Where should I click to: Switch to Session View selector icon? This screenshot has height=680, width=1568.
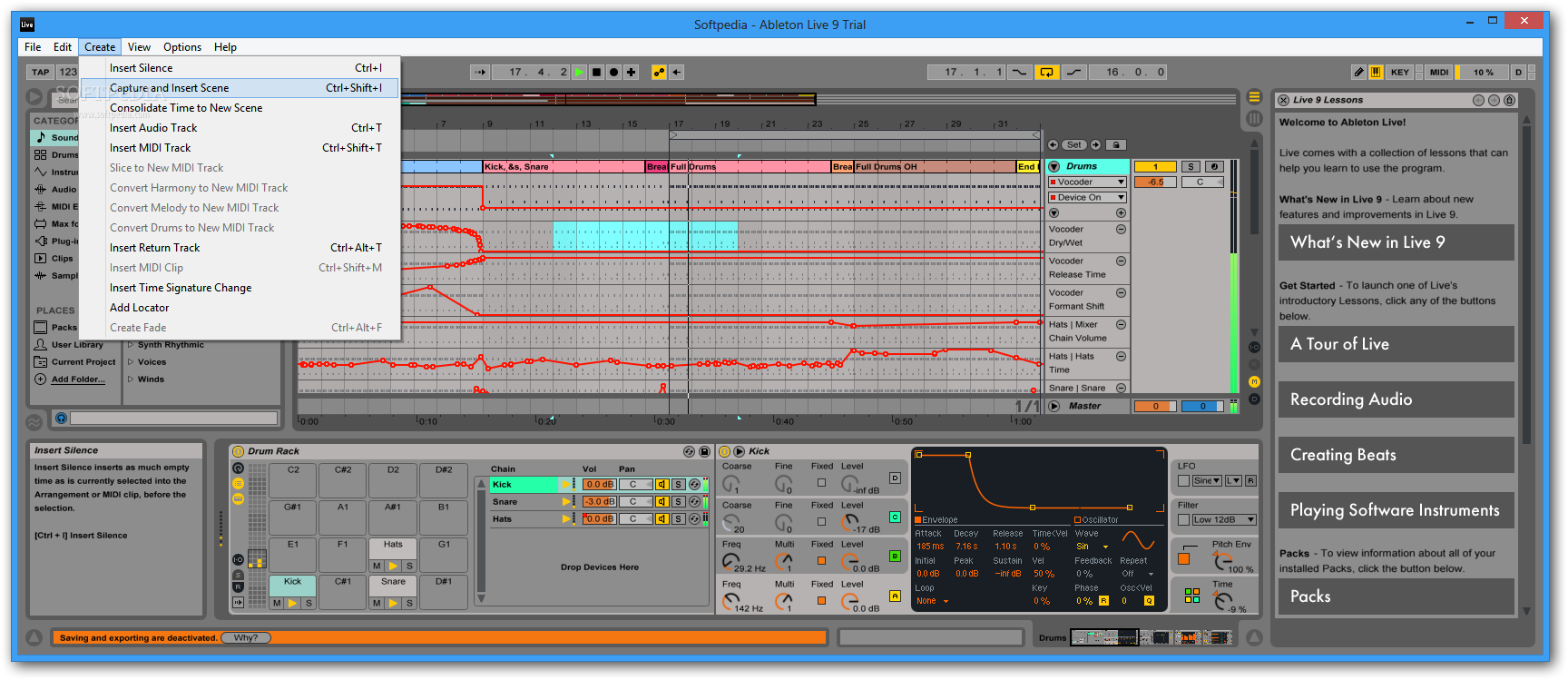1254,118
